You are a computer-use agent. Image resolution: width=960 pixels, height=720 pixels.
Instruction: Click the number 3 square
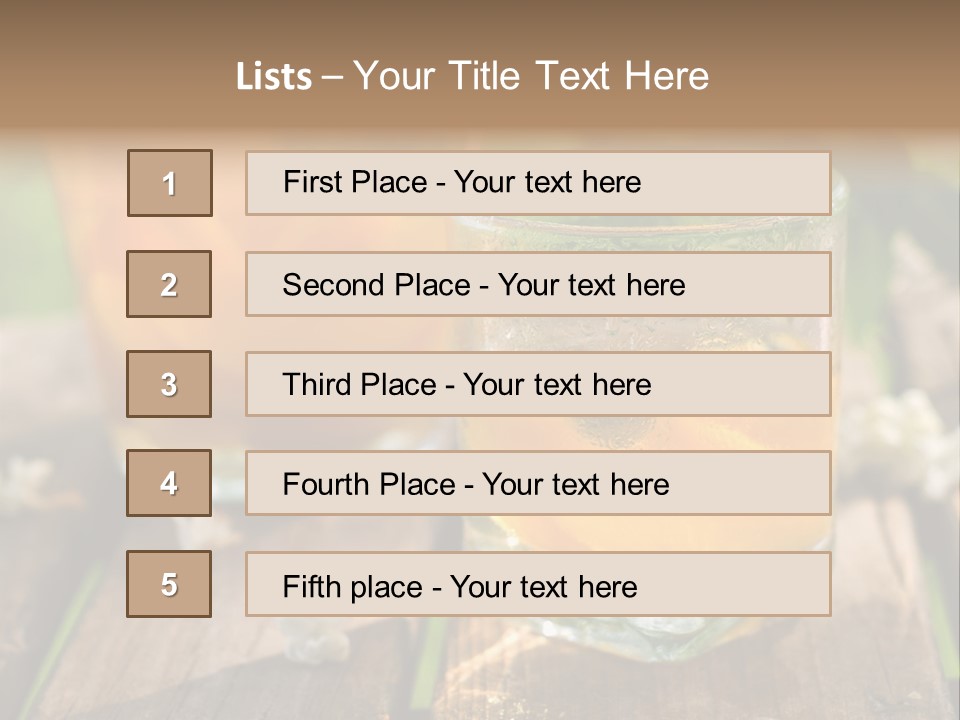coord(169,384)
